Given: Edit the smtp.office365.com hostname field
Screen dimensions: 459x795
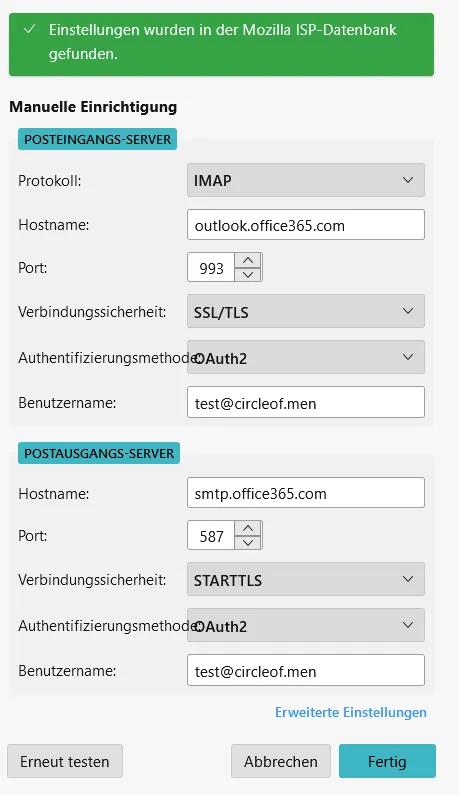Looking at the screenshot, I should (306, 493).
